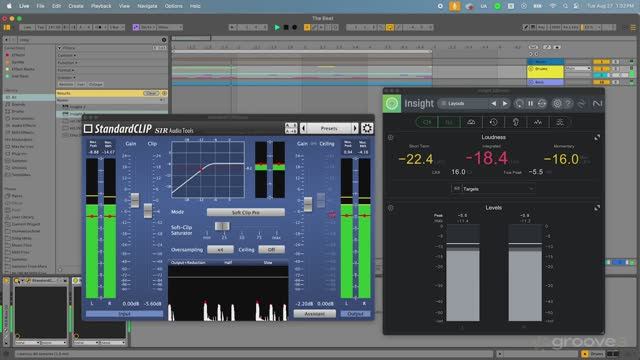Select previous preset in StandardCLIP
Screen dimensions: 640x360
click(x=303, y=128)
